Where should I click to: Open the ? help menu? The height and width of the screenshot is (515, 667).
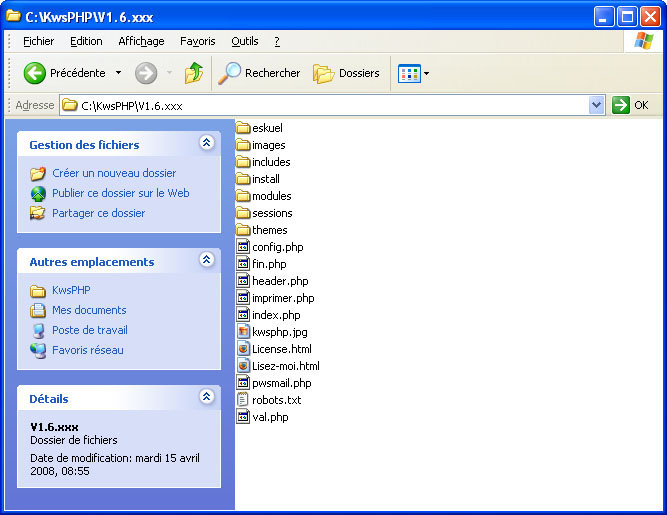click(277, 41)
